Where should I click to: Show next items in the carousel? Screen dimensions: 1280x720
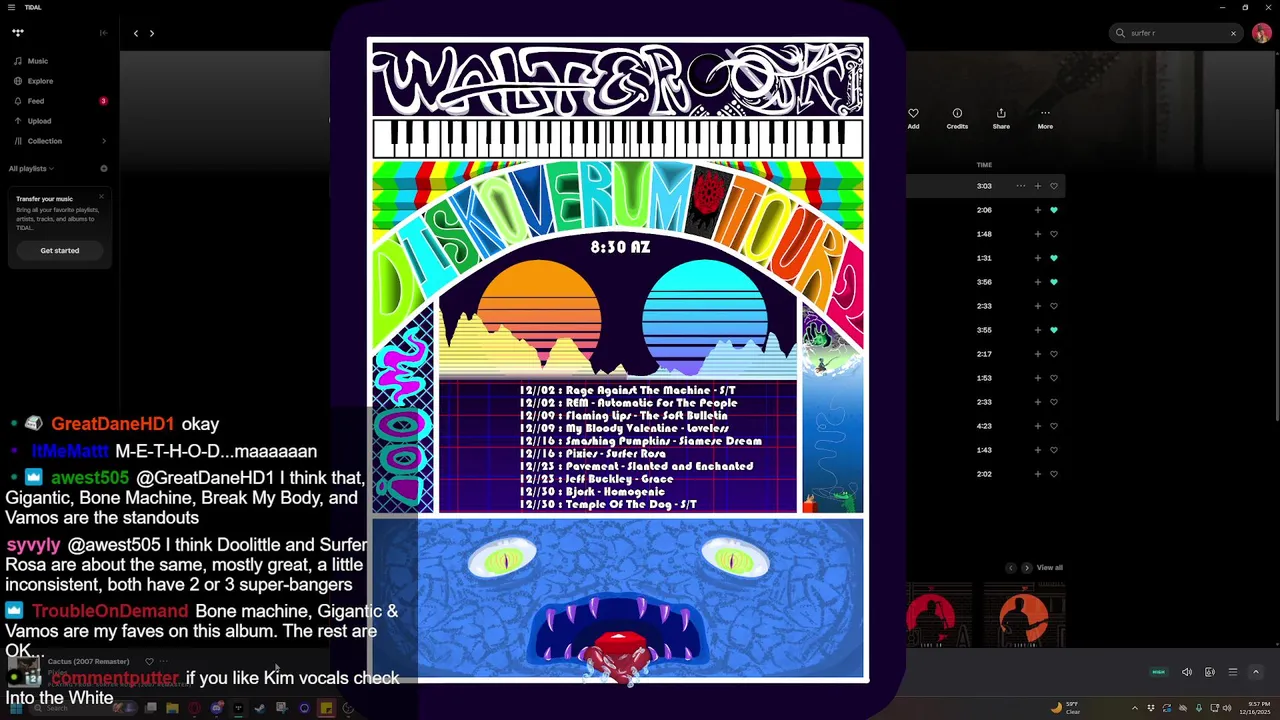(x=1026, y=568)
